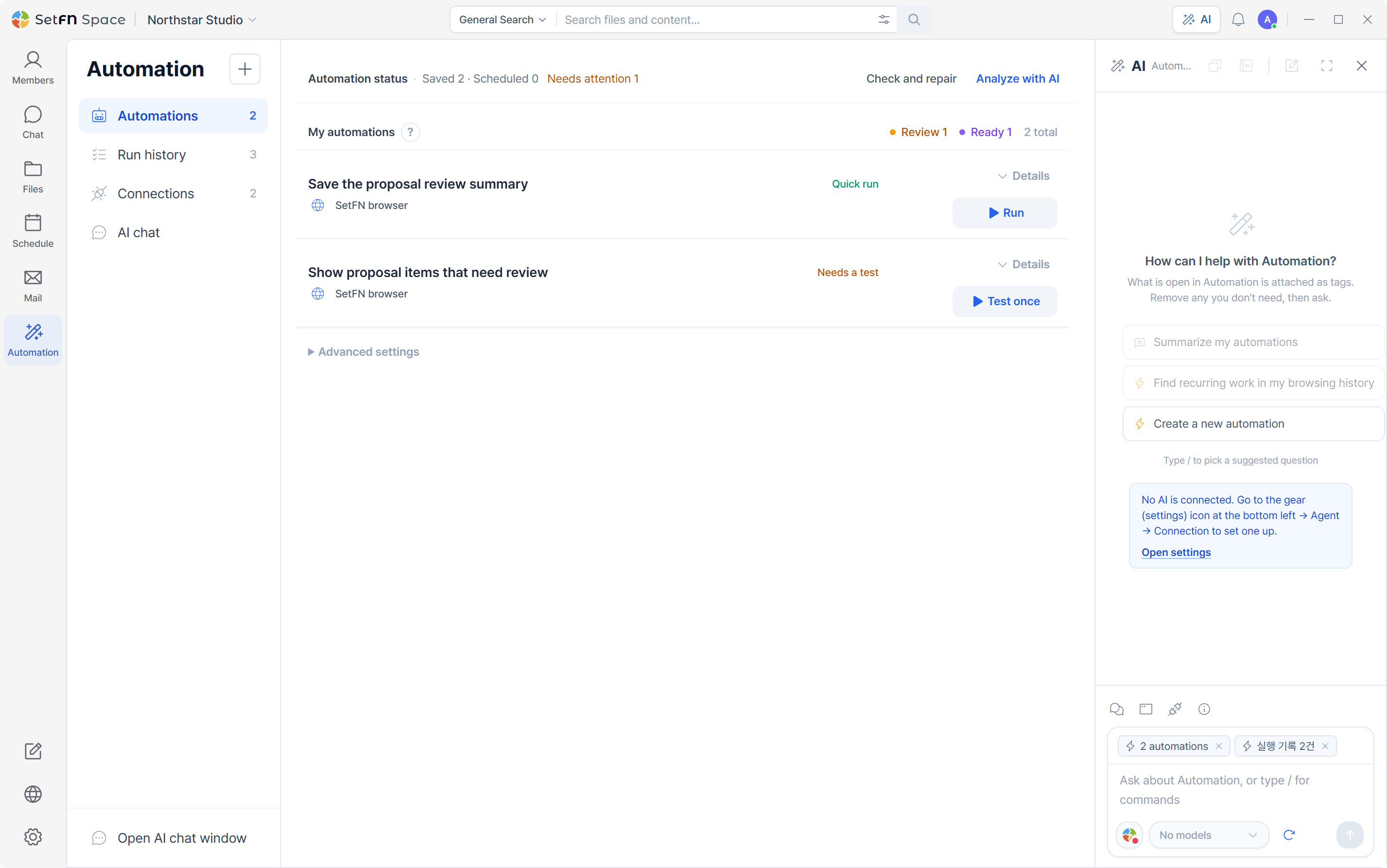Click the Test once button

click(1005, 301)
